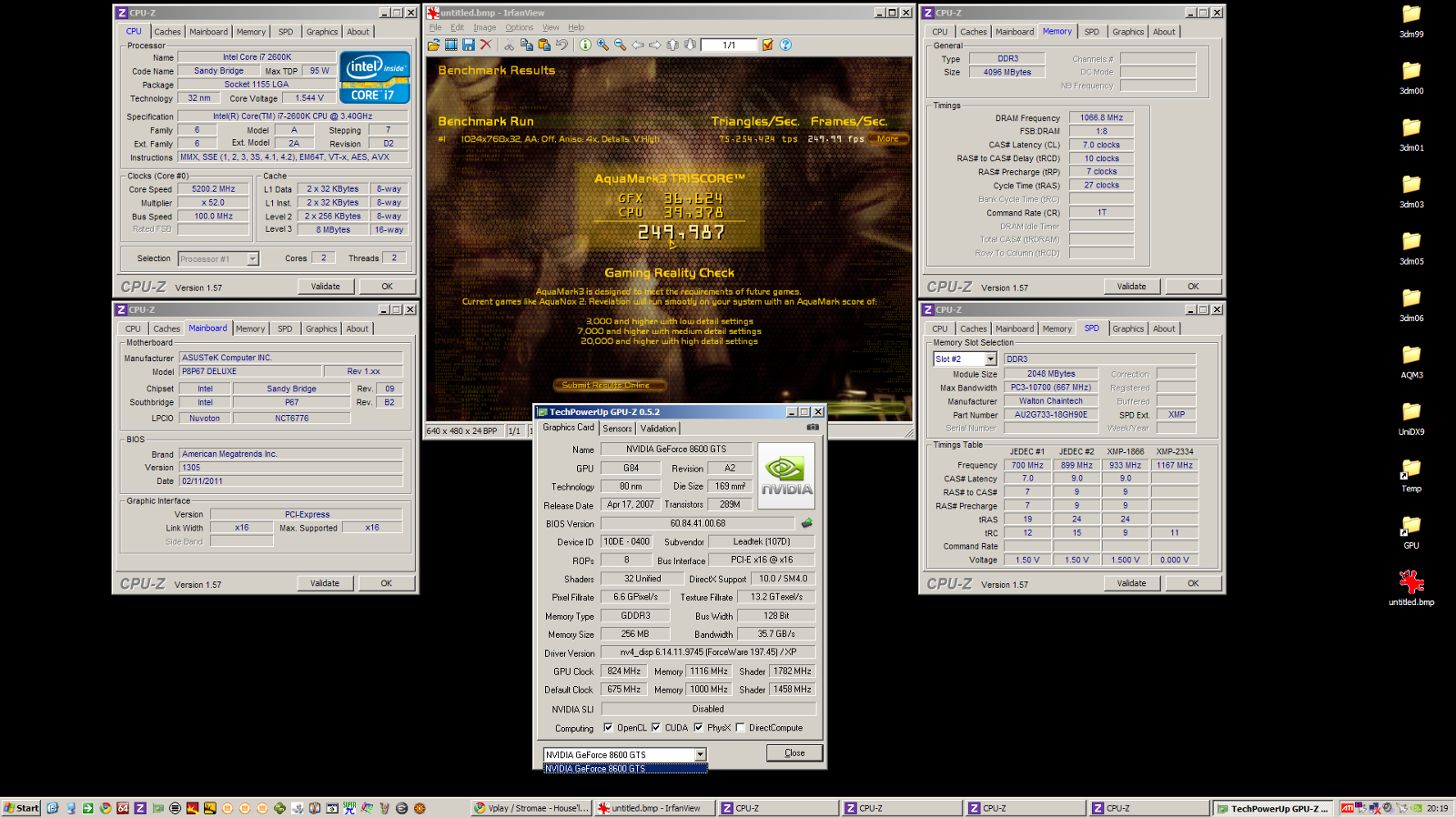The height and width of the screenshot is (818, 1456).
Task: Click the red X Delete icon in IrfanView
Action: (486, 45)
